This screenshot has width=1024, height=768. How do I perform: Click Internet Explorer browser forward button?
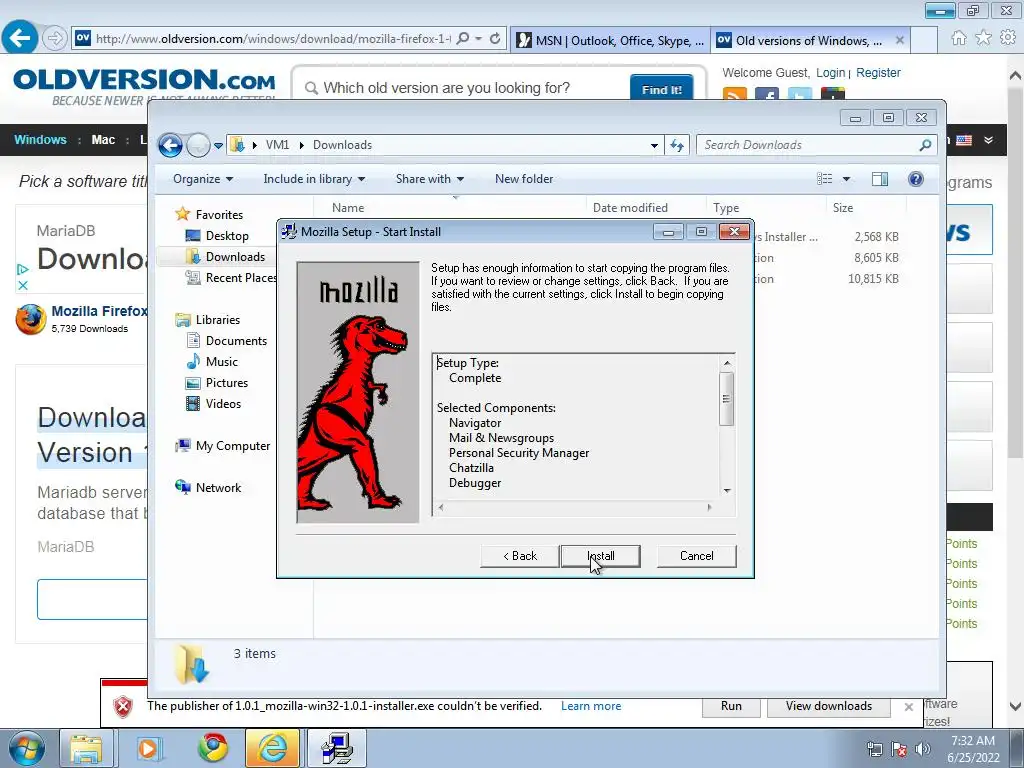(x=55, y=38)
